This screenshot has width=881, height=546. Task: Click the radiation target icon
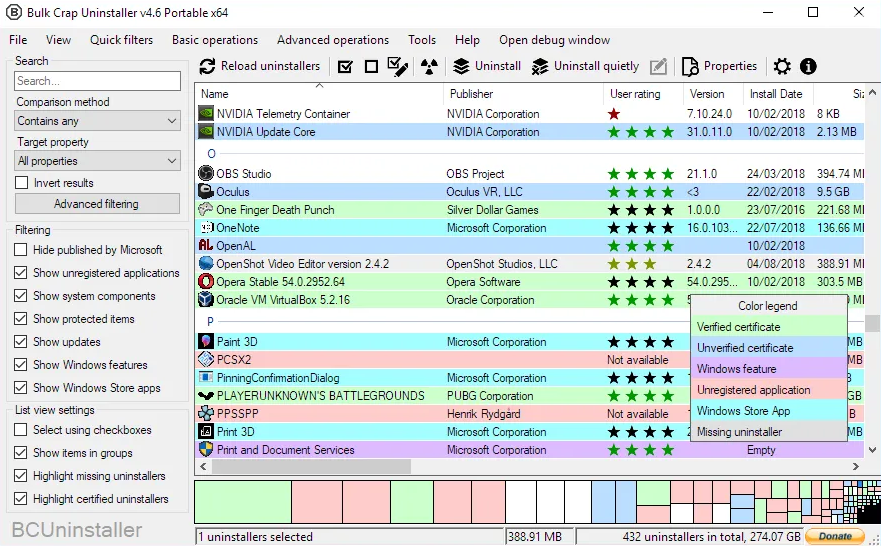(x=429, y=66)
